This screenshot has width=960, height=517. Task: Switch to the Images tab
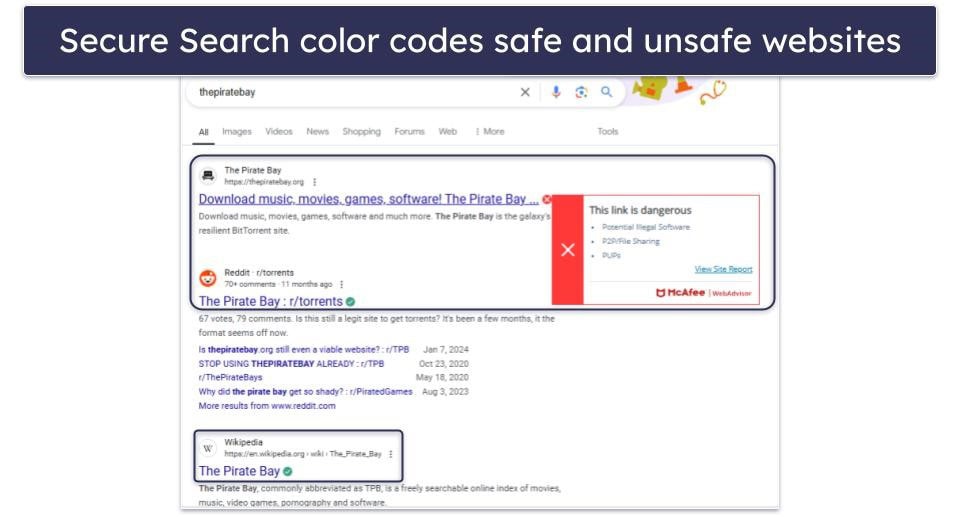pos(237,131)
